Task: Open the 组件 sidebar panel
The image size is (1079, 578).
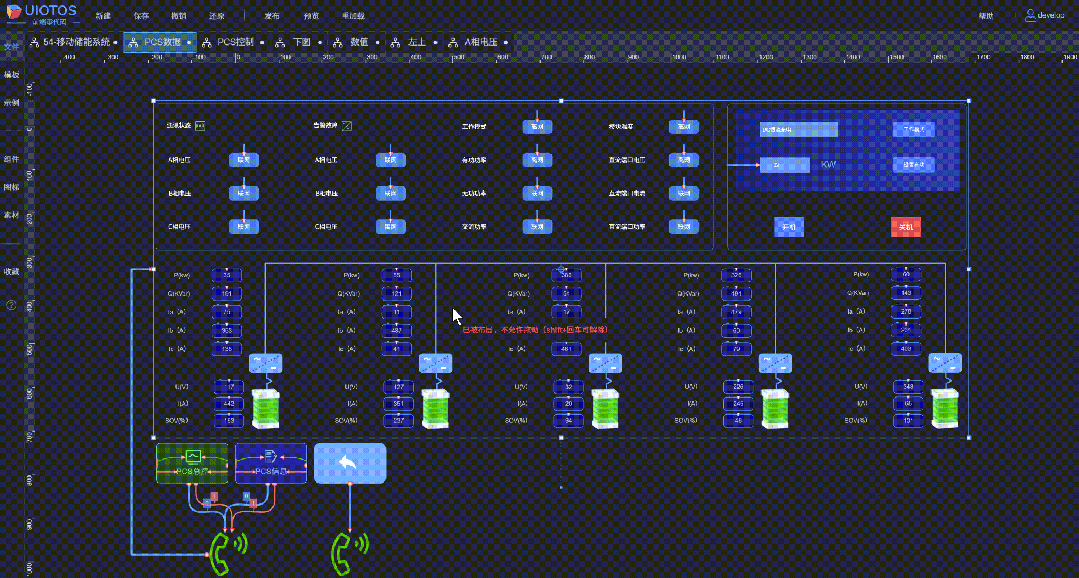Action: [11, 159]
